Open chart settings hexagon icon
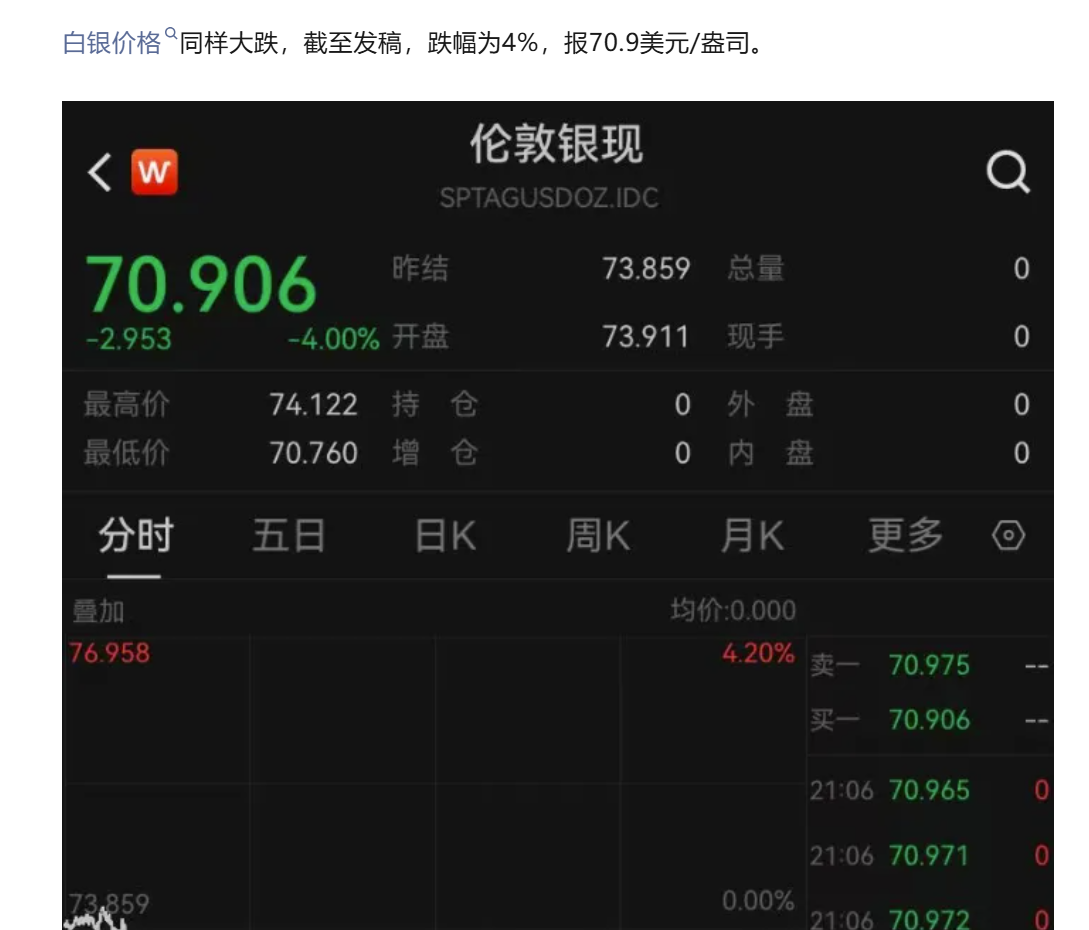1089x930 pixels. pyautogui.click(x=1008, y=535)
